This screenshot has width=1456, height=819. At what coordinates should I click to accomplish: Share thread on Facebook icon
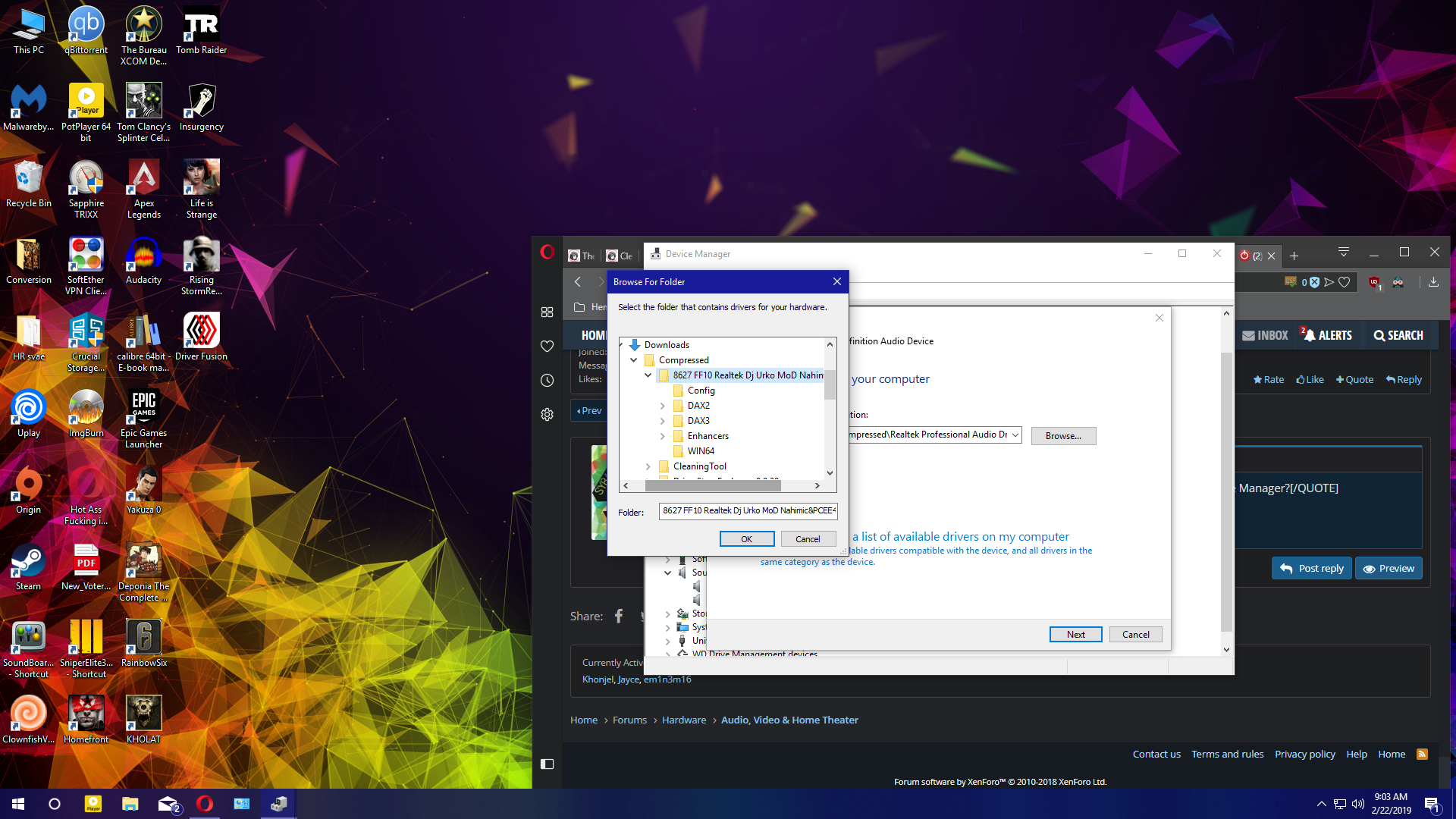click(619, 616)
